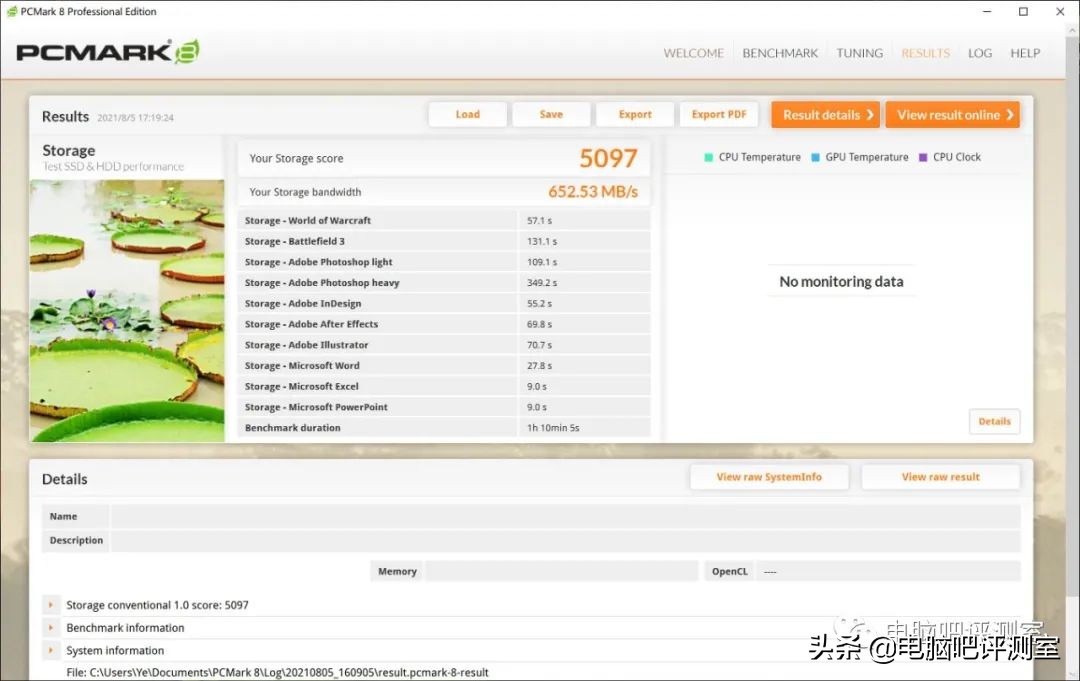Switch to the BENCHMARK tab
Image resolution: width=1080 pixels, height=681 pixels.
point(780,53)
